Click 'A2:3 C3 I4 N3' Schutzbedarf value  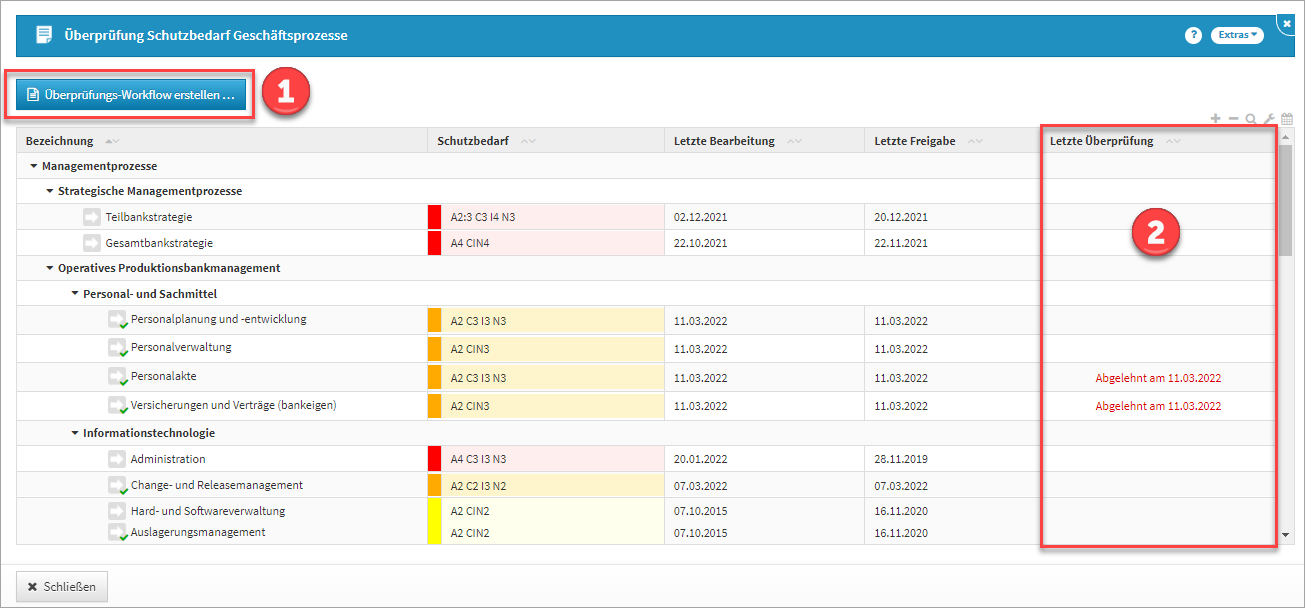(483, 217)
